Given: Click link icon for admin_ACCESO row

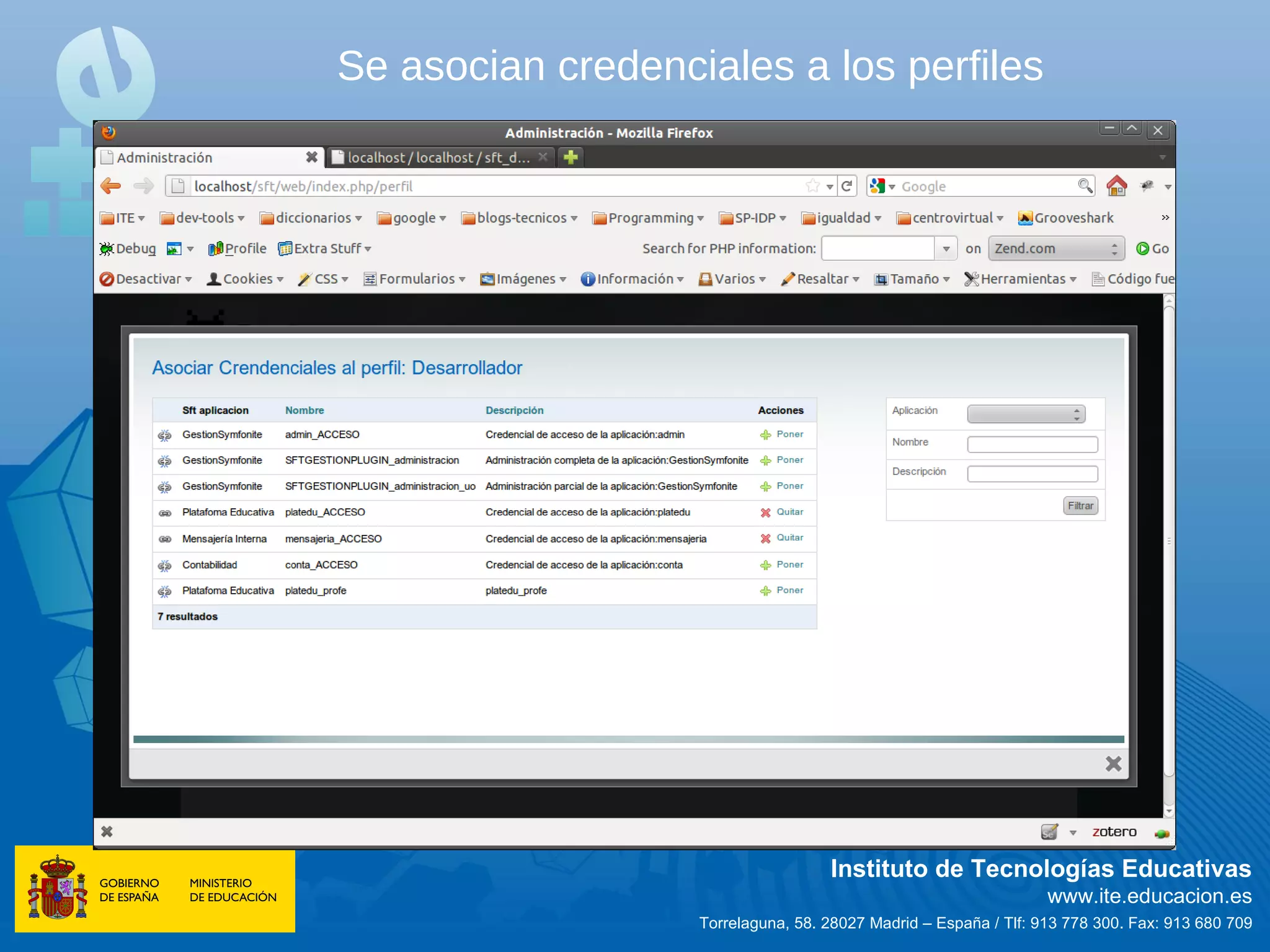Looking at the screenshot, I should pyautogui.click(x=164, y=436).
